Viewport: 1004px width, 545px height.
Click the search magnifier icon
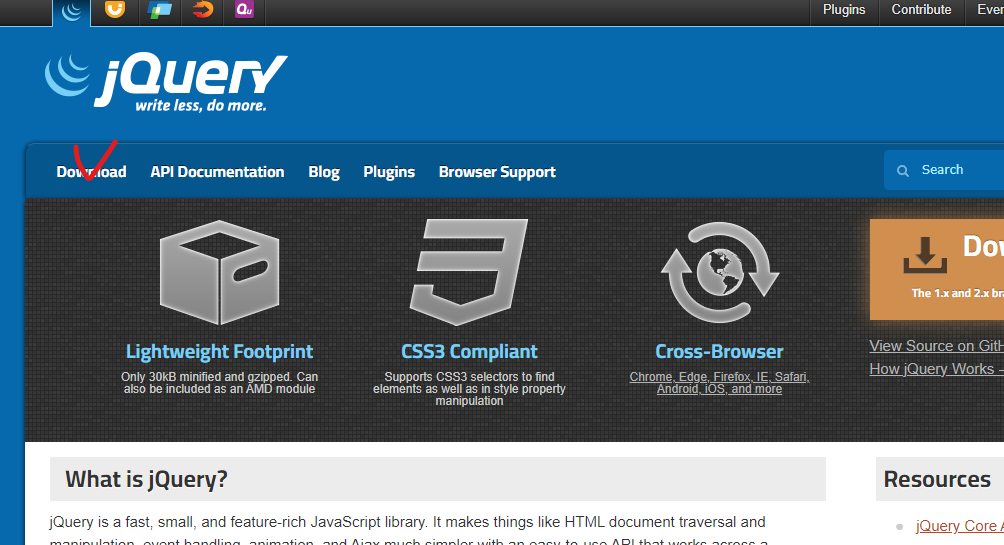click(x=903, y=170)
